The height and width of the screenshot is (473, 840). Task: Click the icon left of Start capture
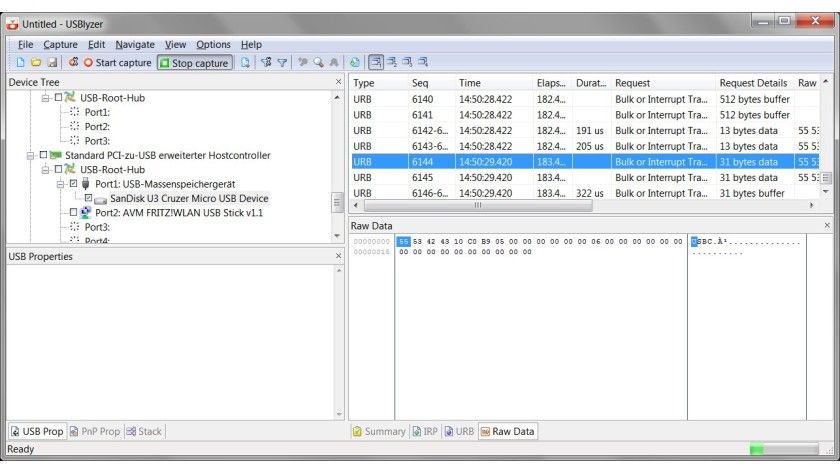(73, 62)
